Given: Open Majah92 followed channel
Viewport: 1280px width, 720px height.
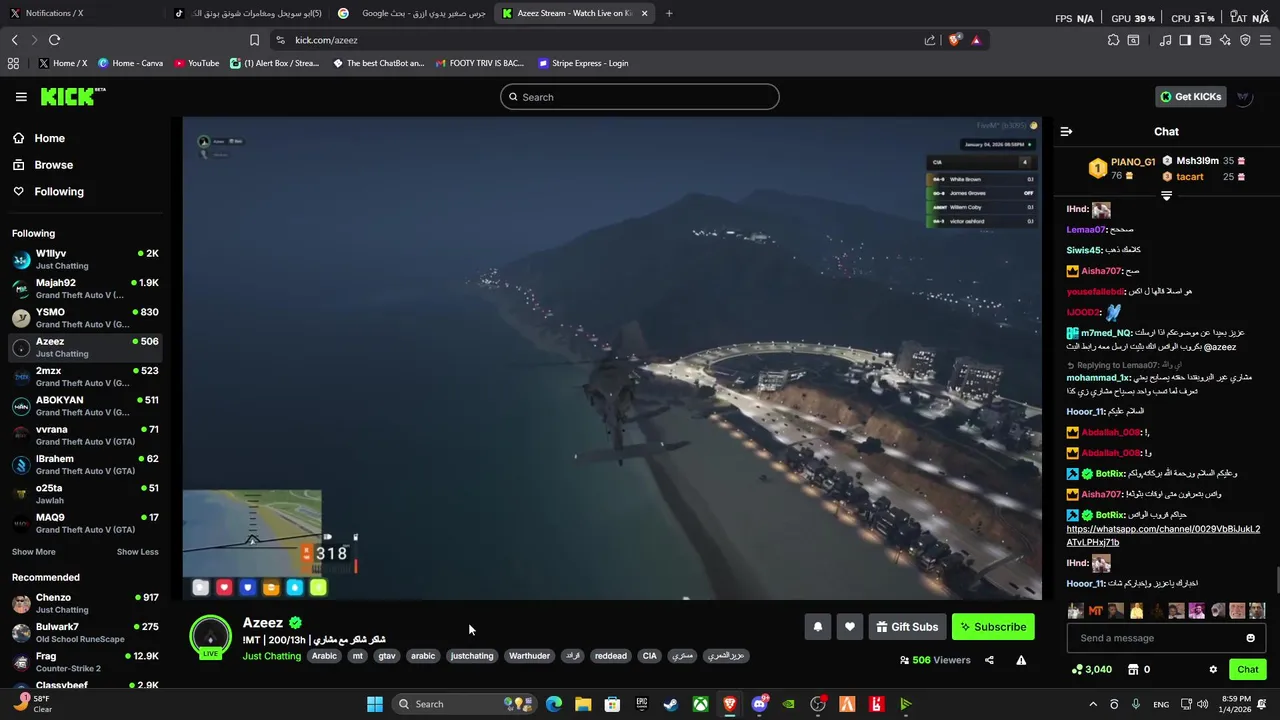Looking at the screenshot, I should point(86,289).
